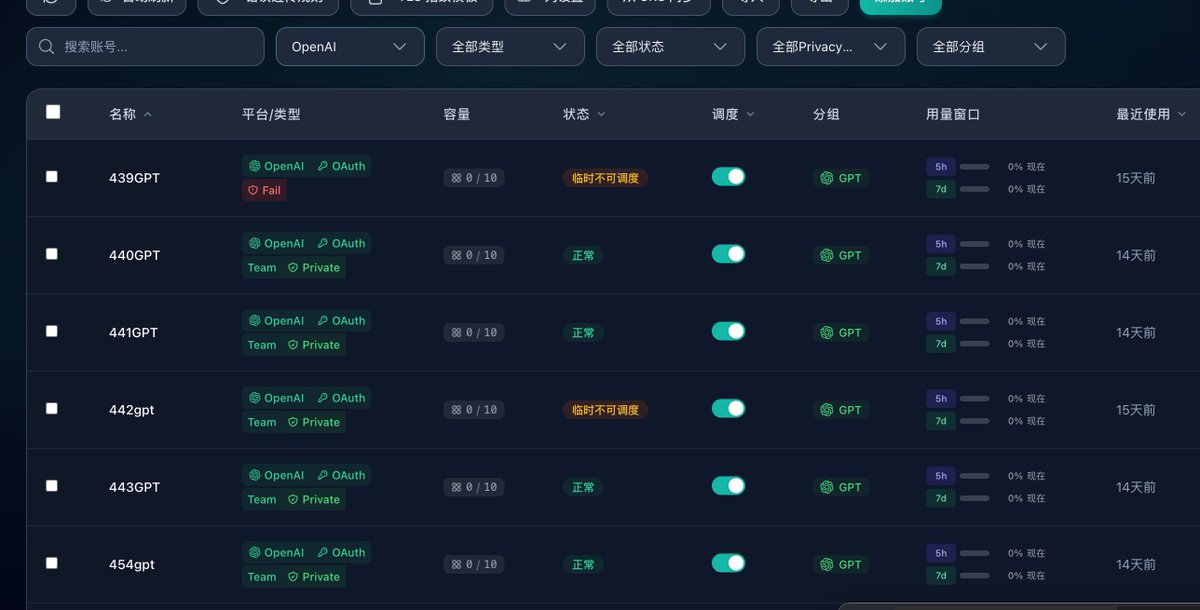This screenshot has height=610, width=1200.
Task: Click the capacity grid icon 0/10 for 454gpt
Action: pos(474,565)
